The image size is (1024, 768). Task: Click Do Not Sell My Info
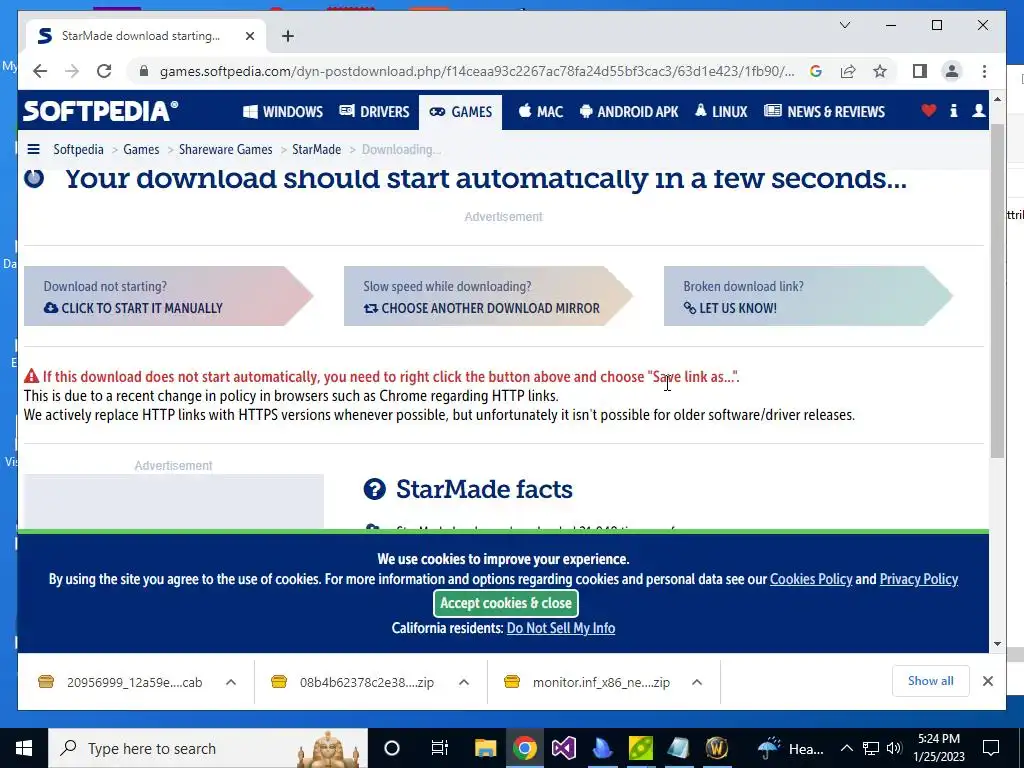click(561, 628)
